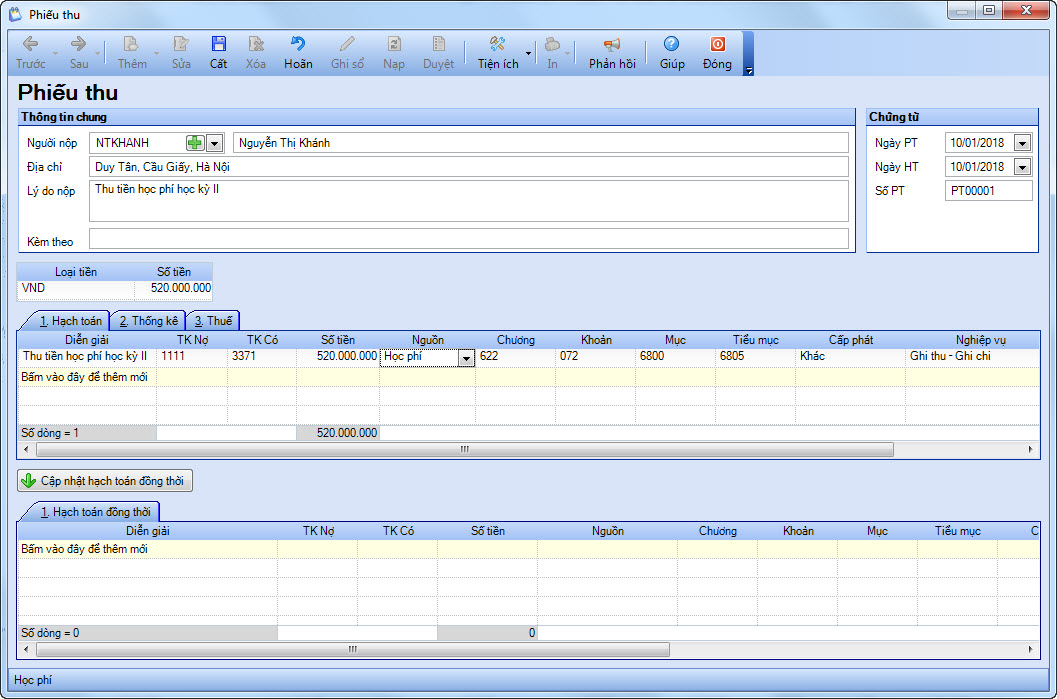Click Cập nhật hạch toán đồng thời button

coord(105,481)
